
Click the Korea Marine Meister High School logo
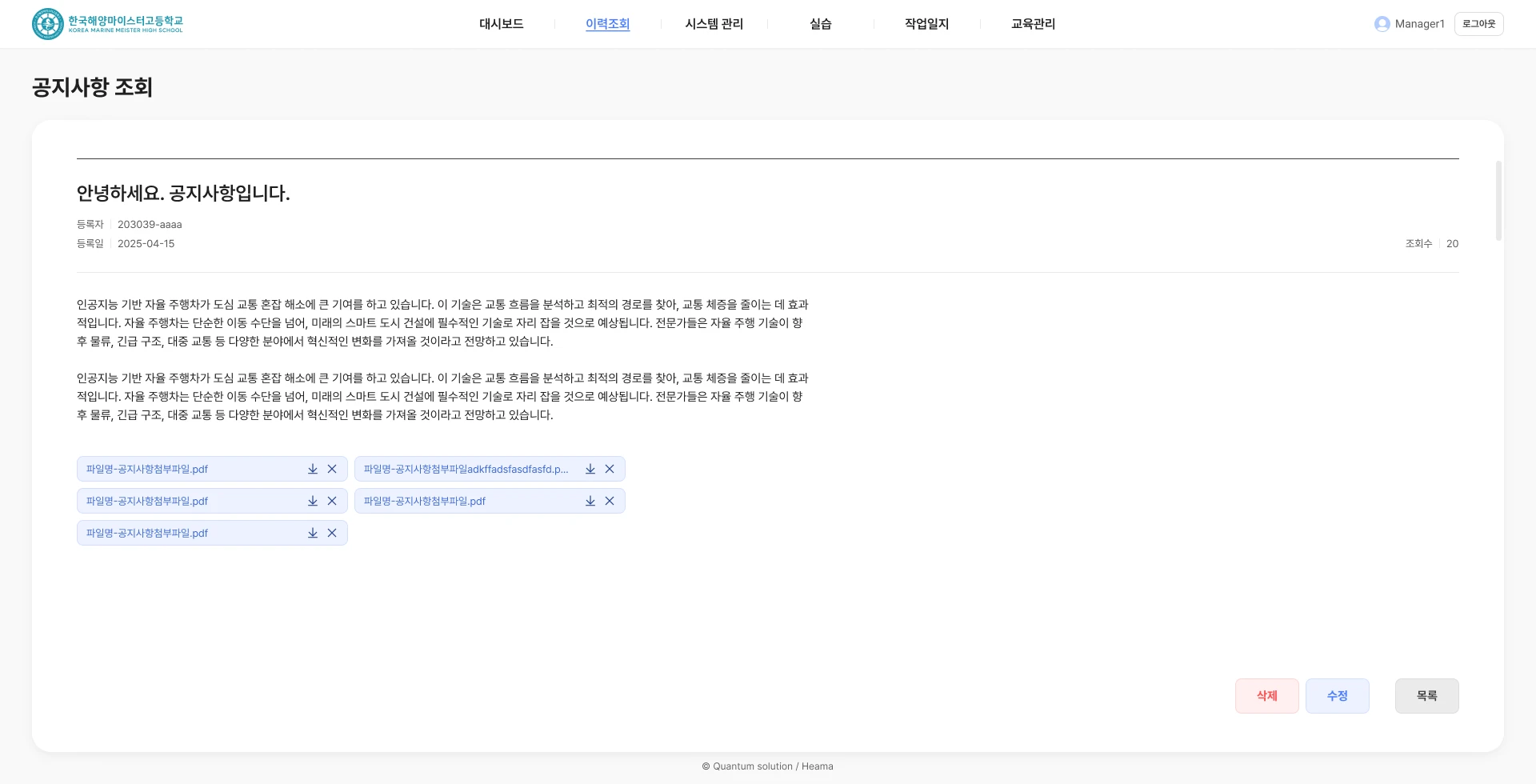point(107,24)
